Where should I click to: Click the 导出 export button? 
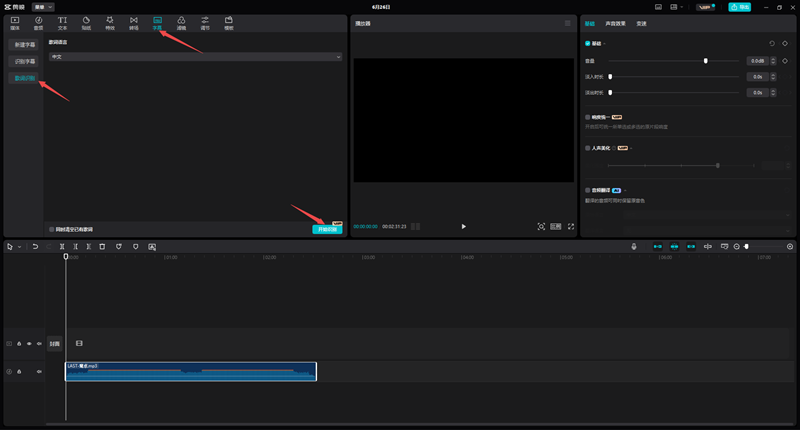pos(739,6)
